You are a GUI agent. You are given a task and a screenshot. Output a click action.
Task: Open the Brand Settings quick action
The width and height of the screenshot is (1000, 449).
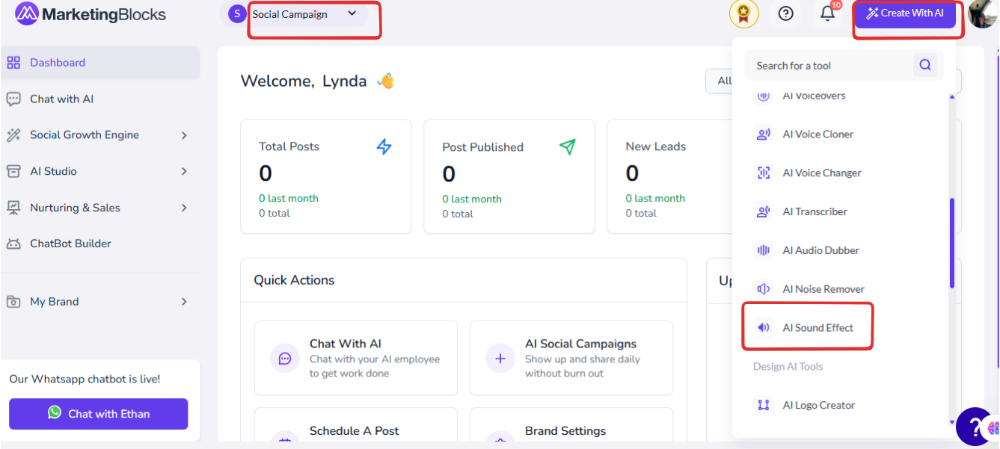571,424
